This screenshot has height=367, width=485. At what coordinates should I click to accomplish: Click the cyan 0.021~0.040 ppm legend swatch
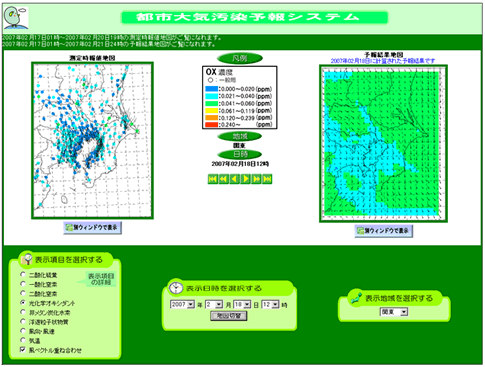(x=211, y=96)
